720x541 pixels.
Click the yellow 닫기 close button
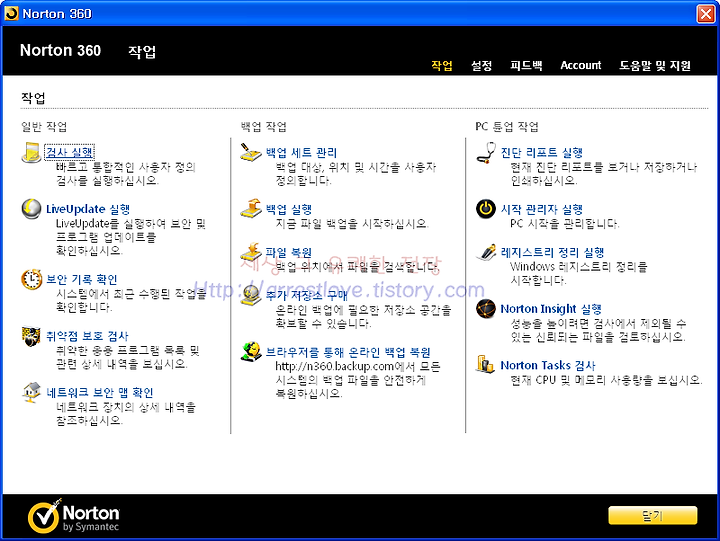click(x=652, y=515)
